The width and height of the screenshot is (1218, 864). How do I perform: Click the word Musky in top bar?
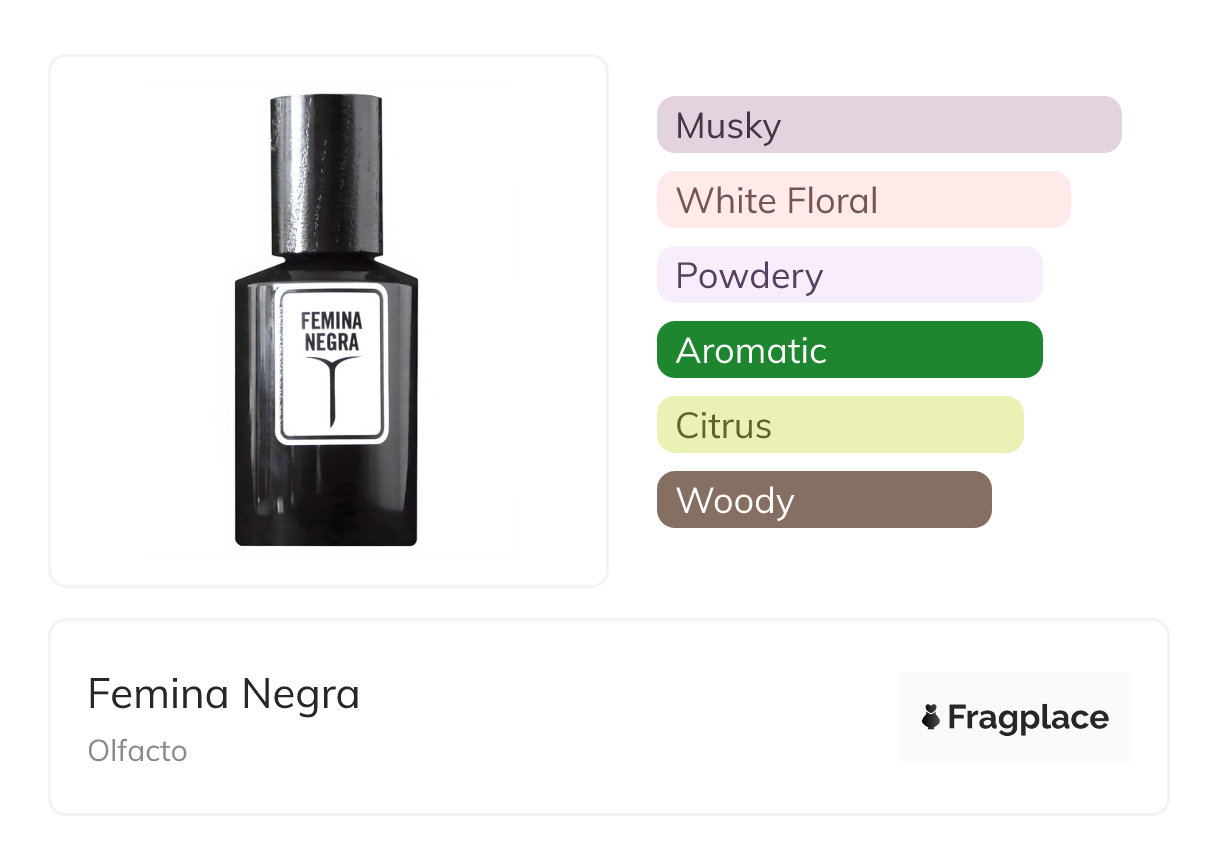click(x=728, y=126)
